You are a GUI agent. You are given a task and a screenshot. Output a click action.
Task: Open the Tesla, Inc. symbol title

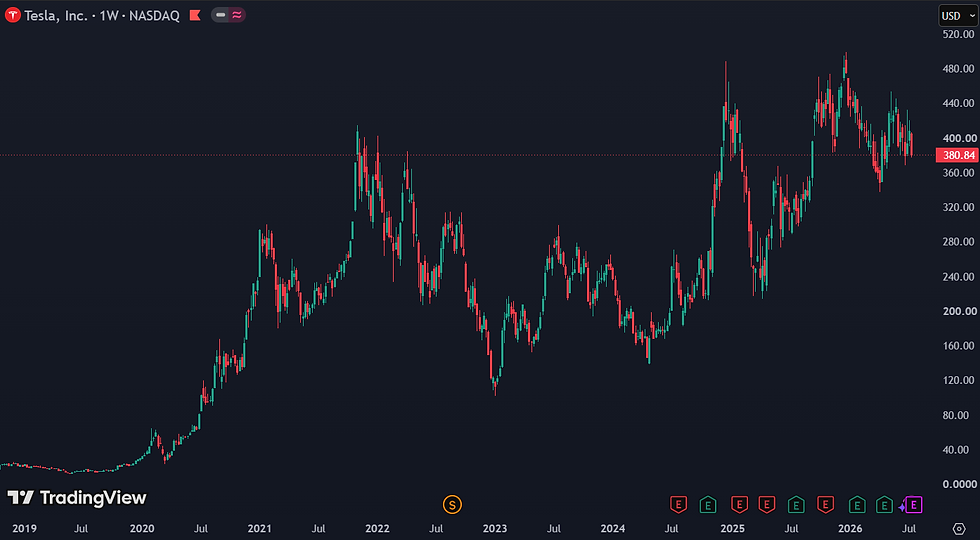tap(56, 16)
